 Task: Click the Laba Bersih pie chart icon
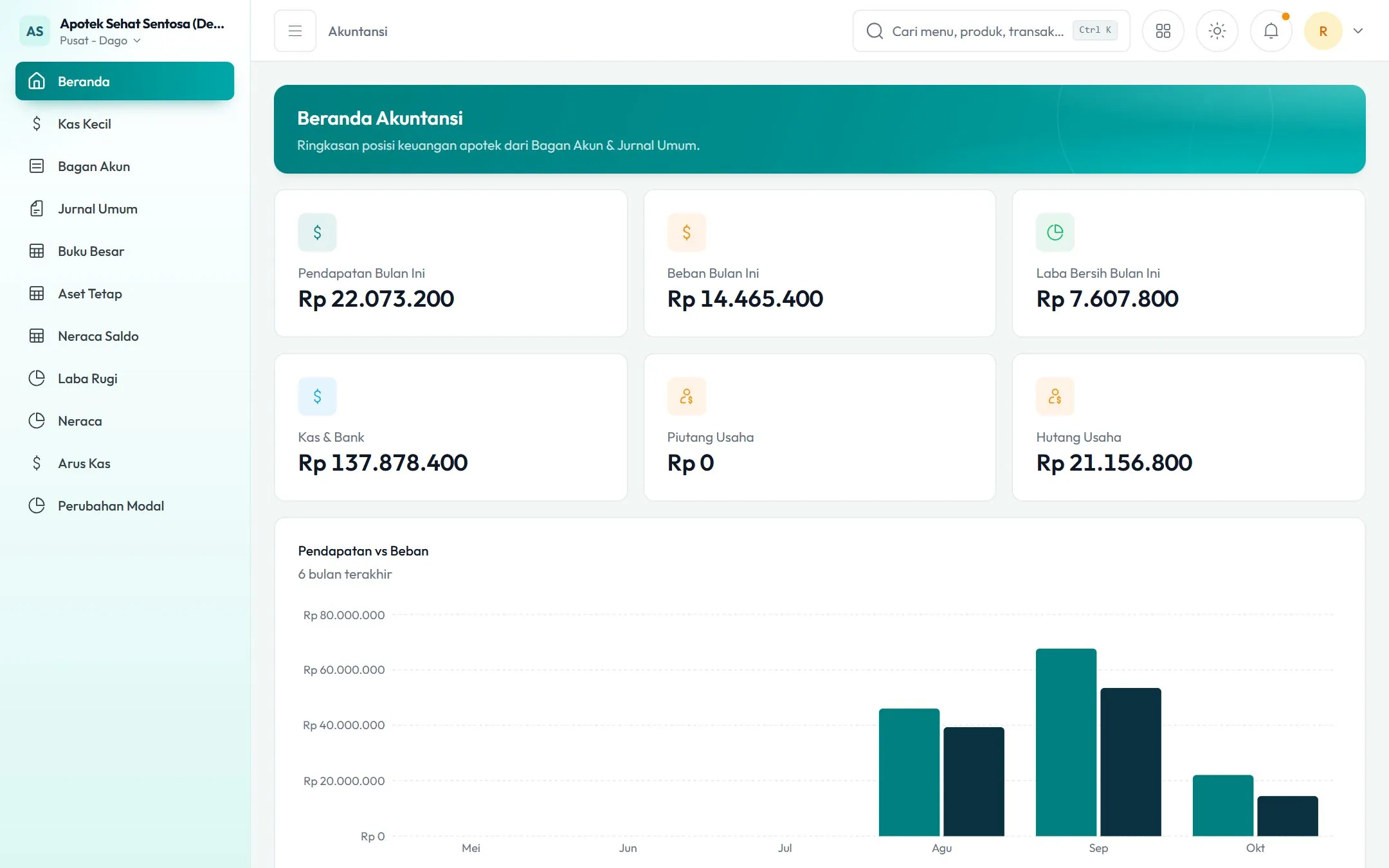[x=1055, y=232]
